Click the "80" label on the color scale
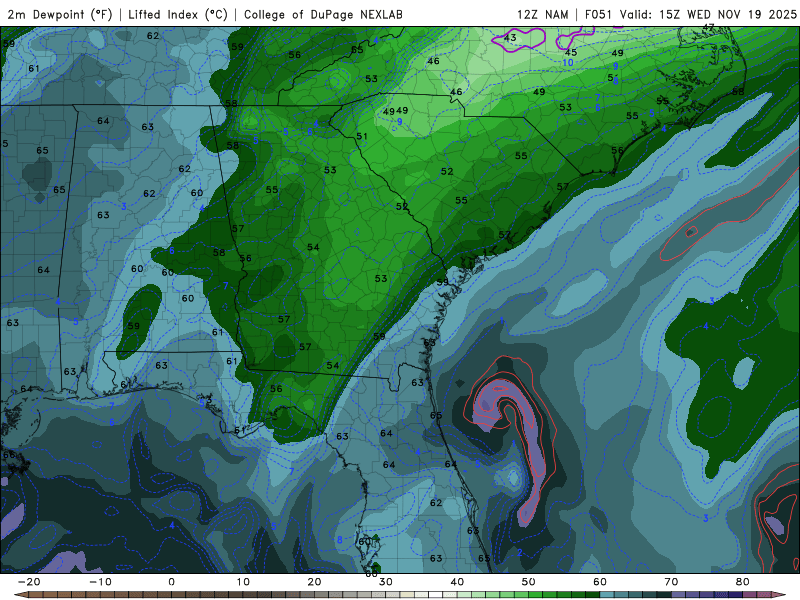 coord(743,582)
